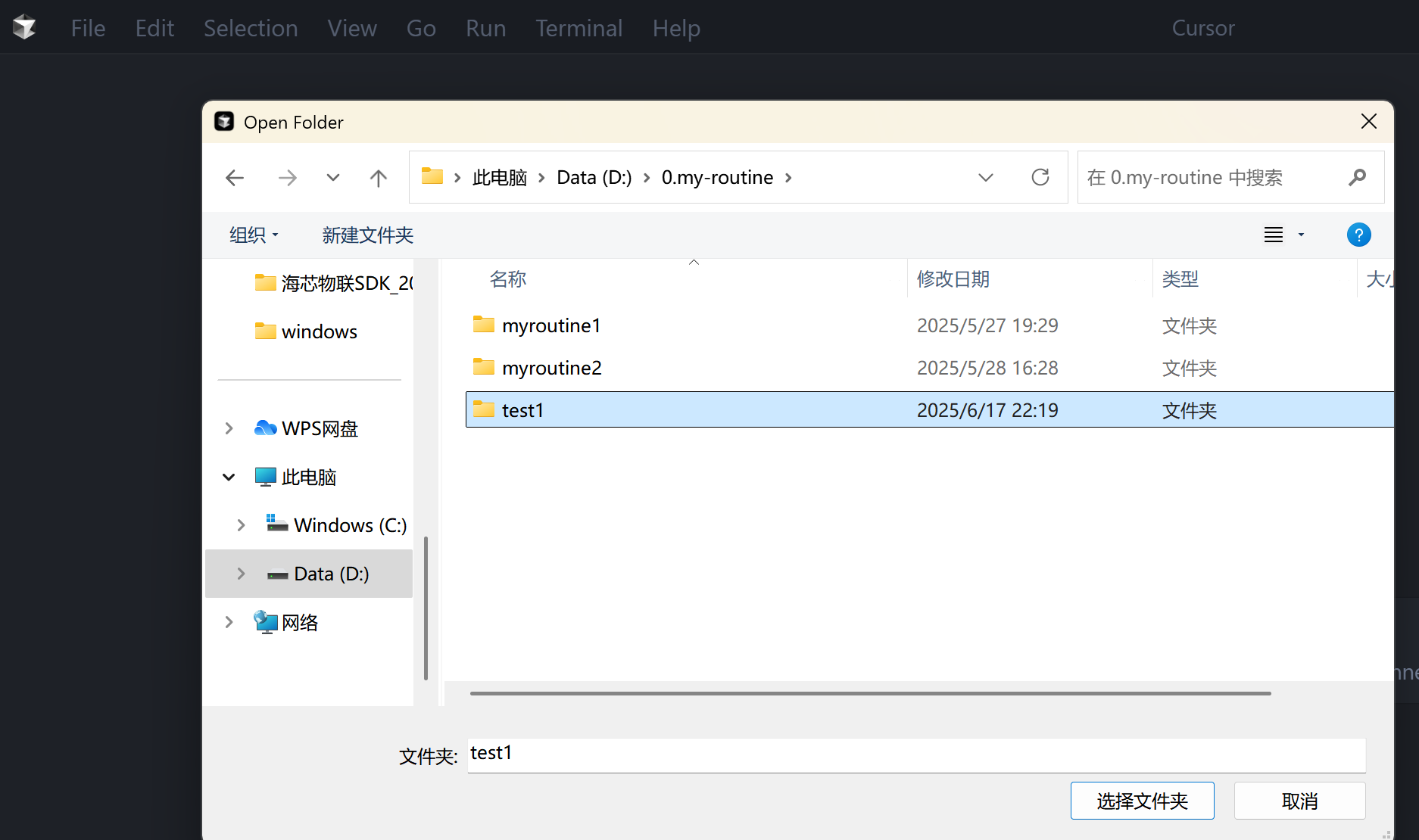The image size is (1419, 840).
Task: Click the sidebar vertical scrollbar
Action: coord(426,608)
